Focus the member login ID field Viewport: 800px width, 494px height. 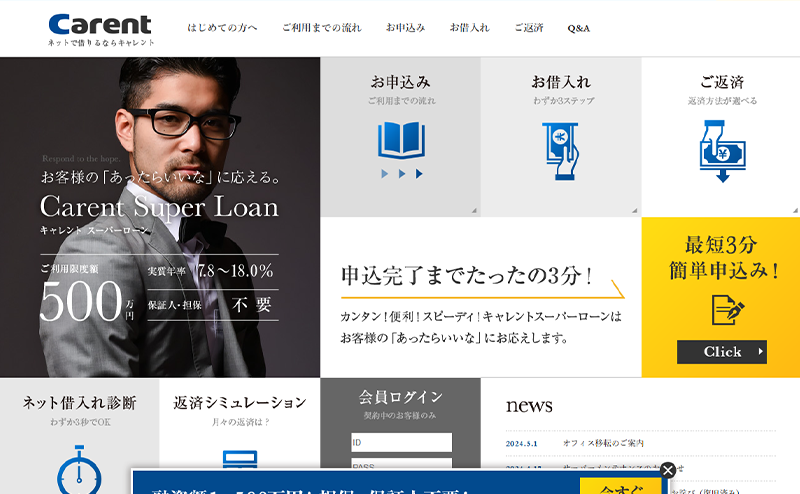(401, 442)
